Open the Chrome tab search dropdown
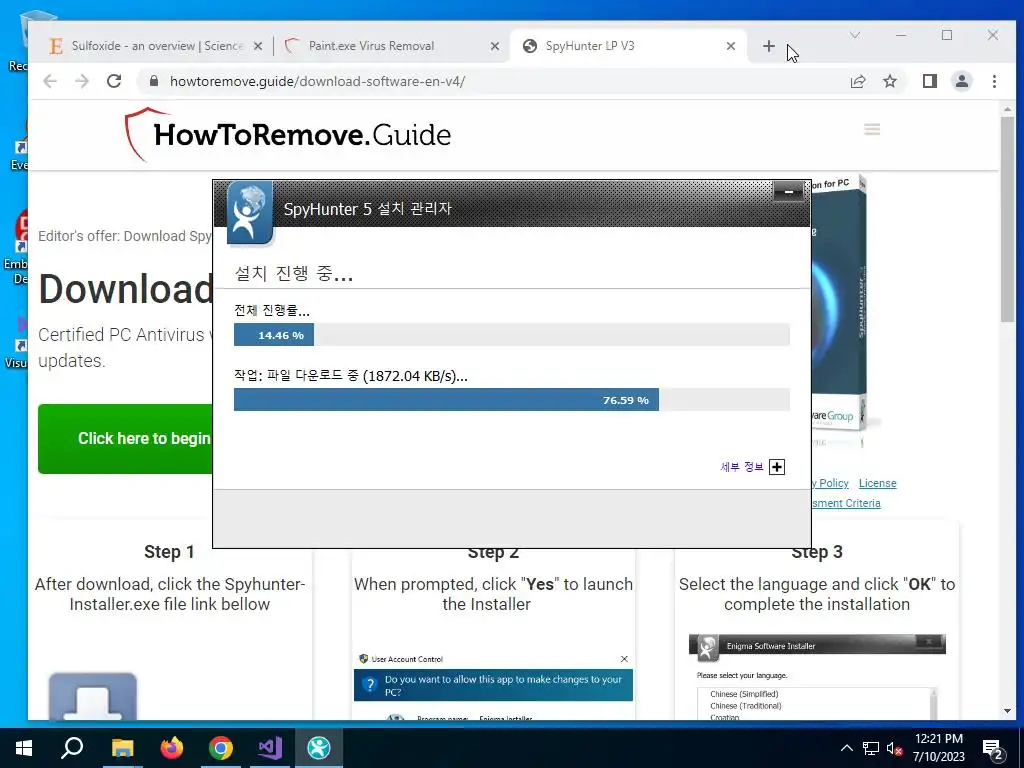This screenshot has width=1024, height=768. point(855,35)
